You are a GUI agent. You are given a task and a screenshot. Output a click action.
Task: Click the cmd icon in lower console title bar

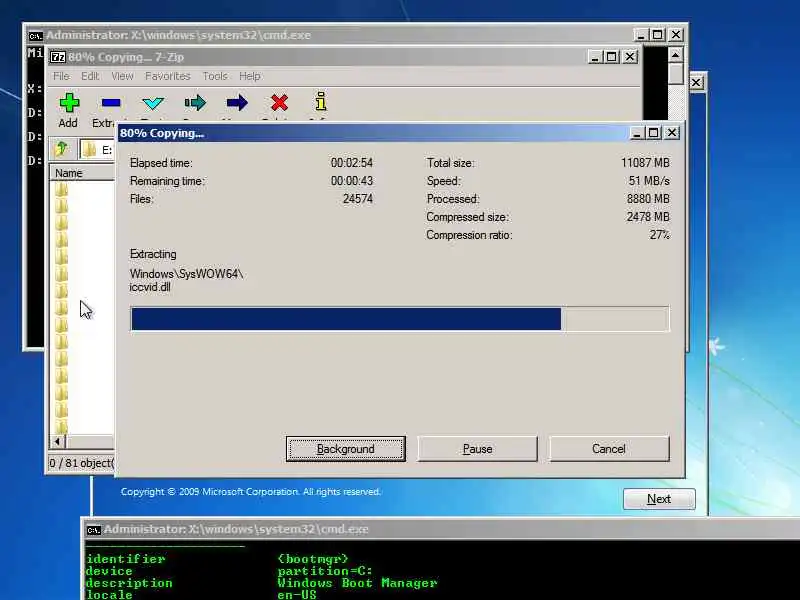93,530
